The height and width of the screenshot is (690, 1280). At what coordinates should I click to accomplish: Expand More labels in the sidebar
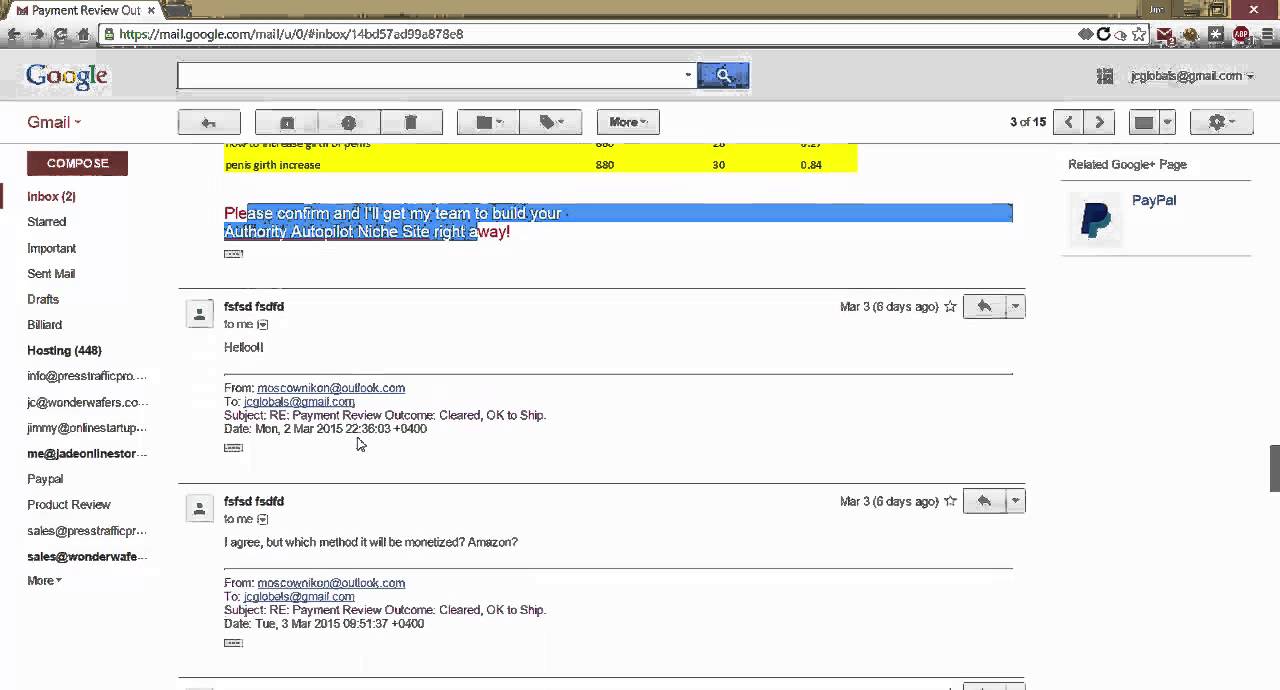(x=44, y=581)
